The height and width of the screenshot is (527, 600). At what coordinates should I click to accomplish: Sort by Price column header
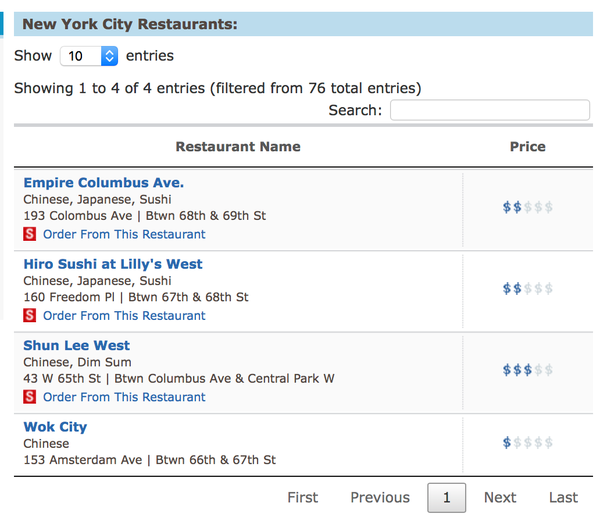tap(527, 146)
